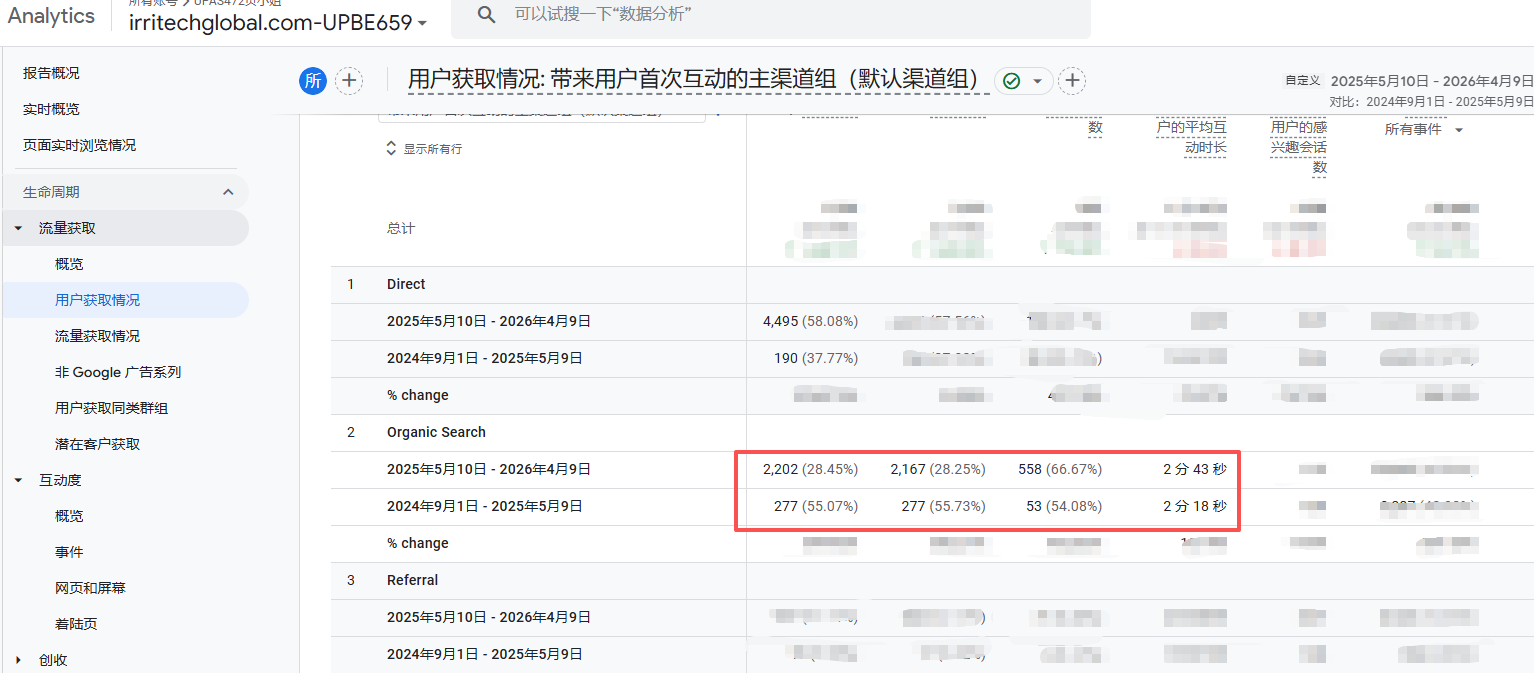1534x673 pixels.
Task: Click the value 277 (55.73%)
Action: (x=943, y=506)
